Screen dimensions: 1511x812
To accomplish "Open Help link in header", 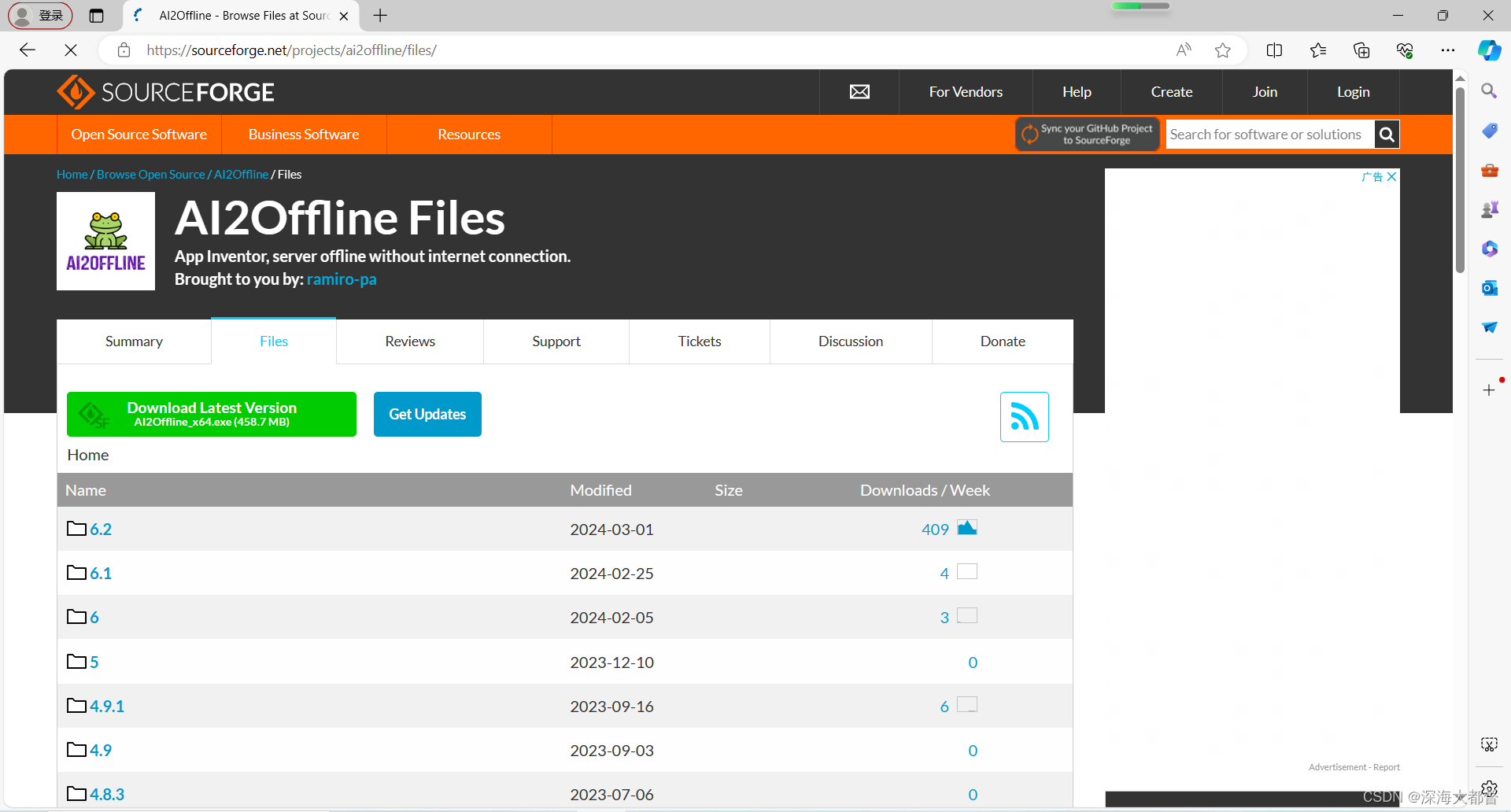I will 1077,92.
